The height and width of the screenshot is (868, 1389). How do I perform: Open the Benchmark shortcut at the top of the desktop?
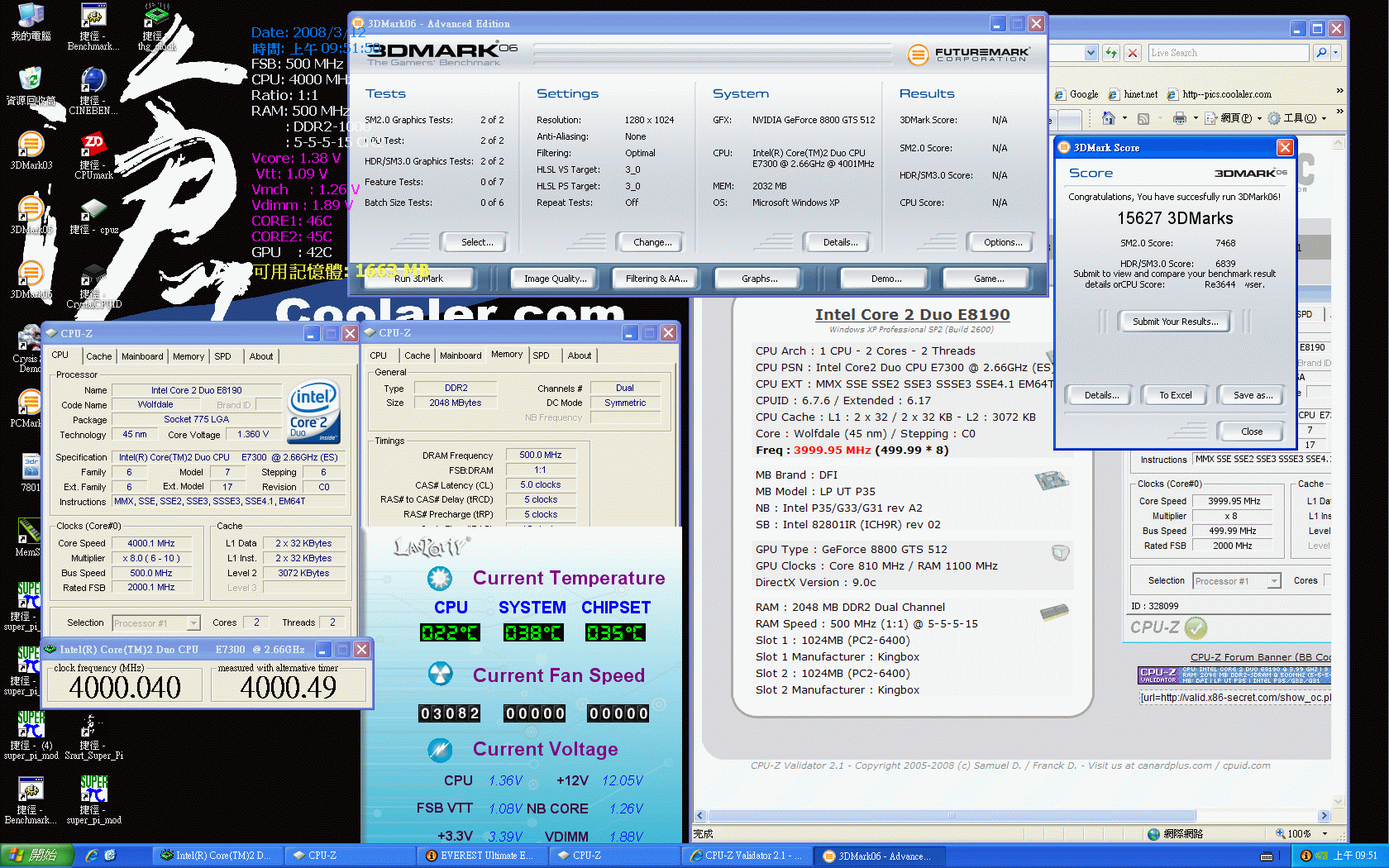click(93, 25)
